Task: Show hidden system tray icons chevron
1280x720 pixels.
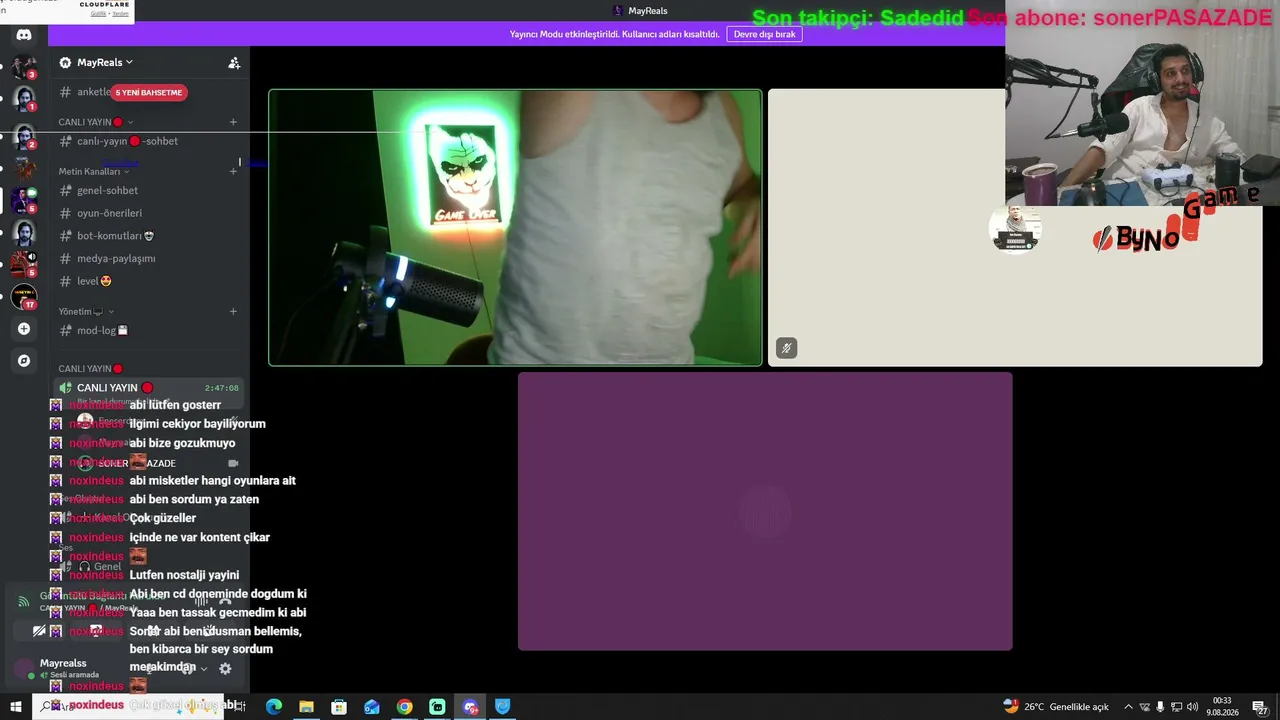Action: coord(1128,707)
